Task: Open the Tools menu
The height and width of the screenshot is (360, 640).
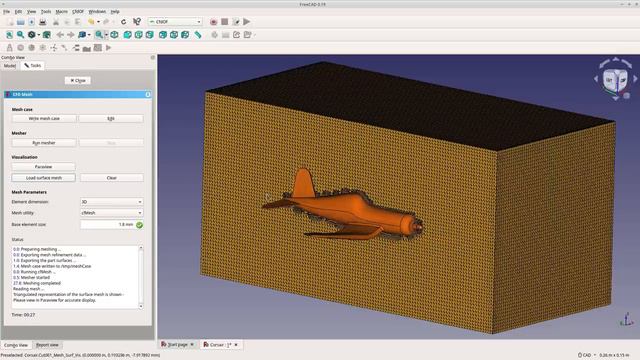Action: click(x=46, y=11)
